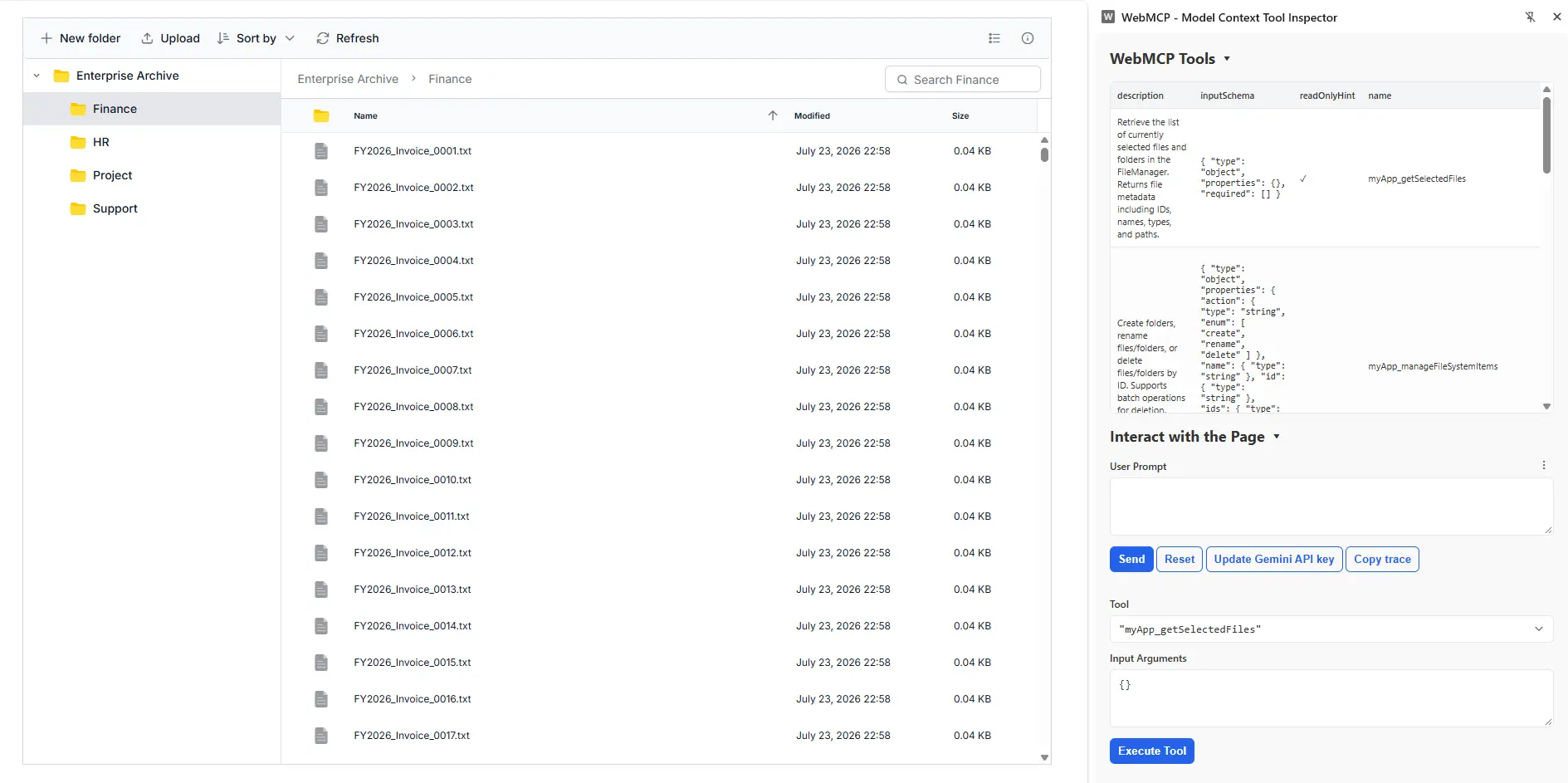Sort files by the Name column header
This screenshot has width=1568, height=783.
(365, 116)
